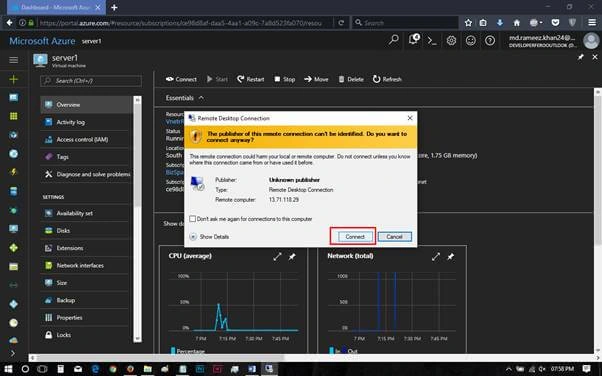Click the browser reload button

pyautogui.click(x=341, y=23)
